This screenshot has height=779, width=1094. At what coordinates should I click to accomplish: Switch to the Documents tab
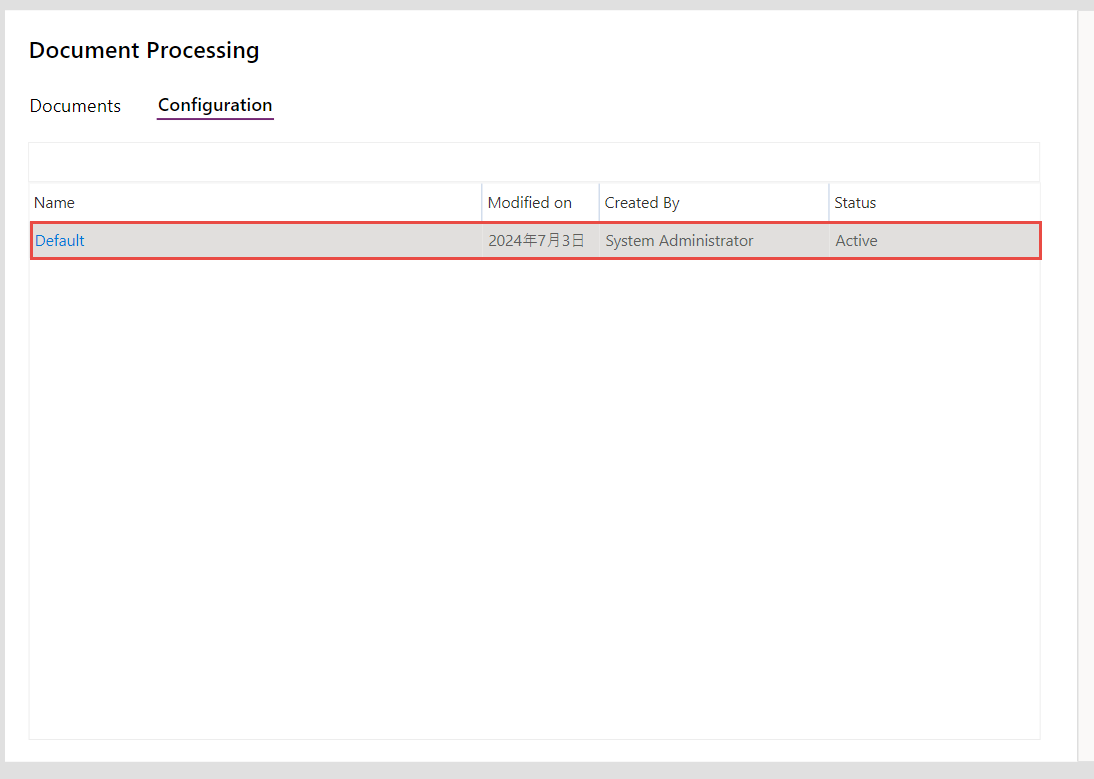(x=75, y=106)
